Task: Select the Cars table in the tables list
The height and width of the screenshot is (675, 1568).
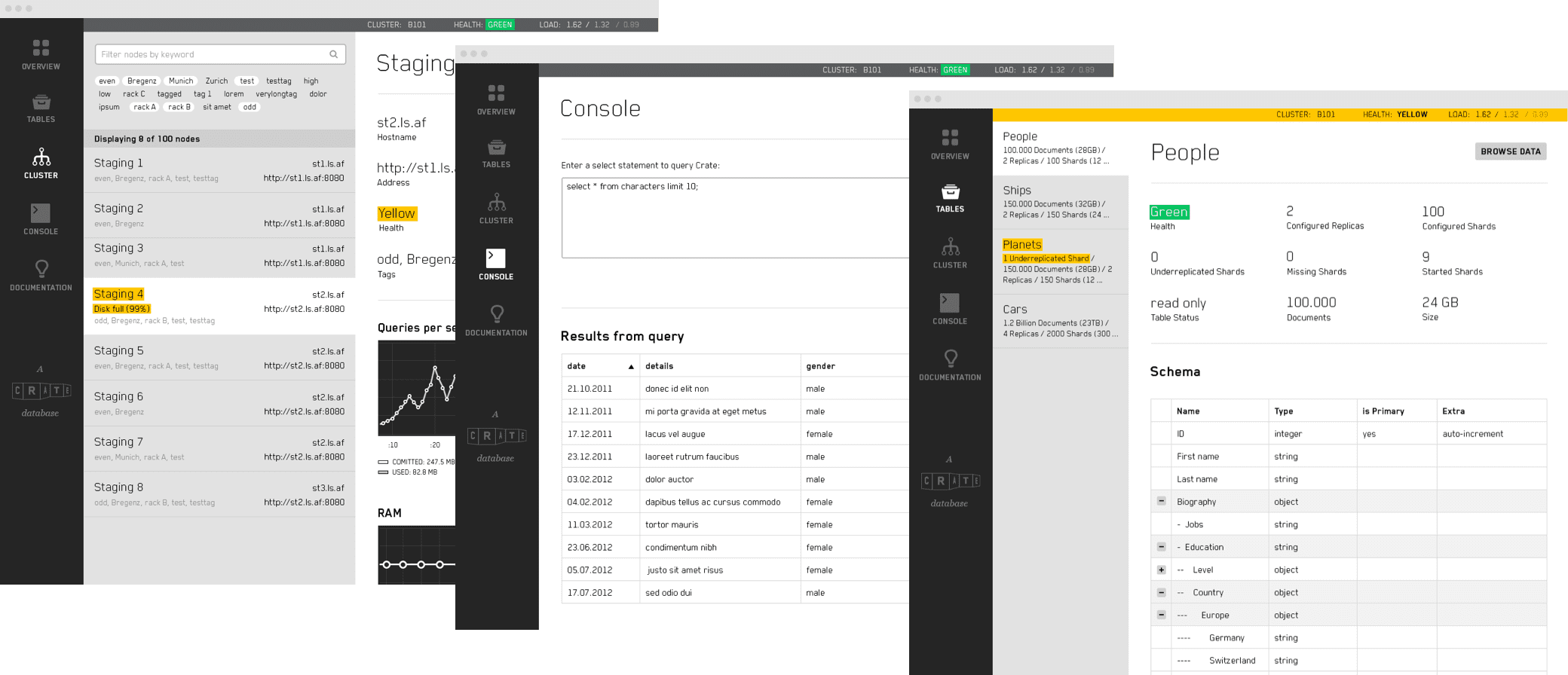Action: click(x=1060, y=321)
